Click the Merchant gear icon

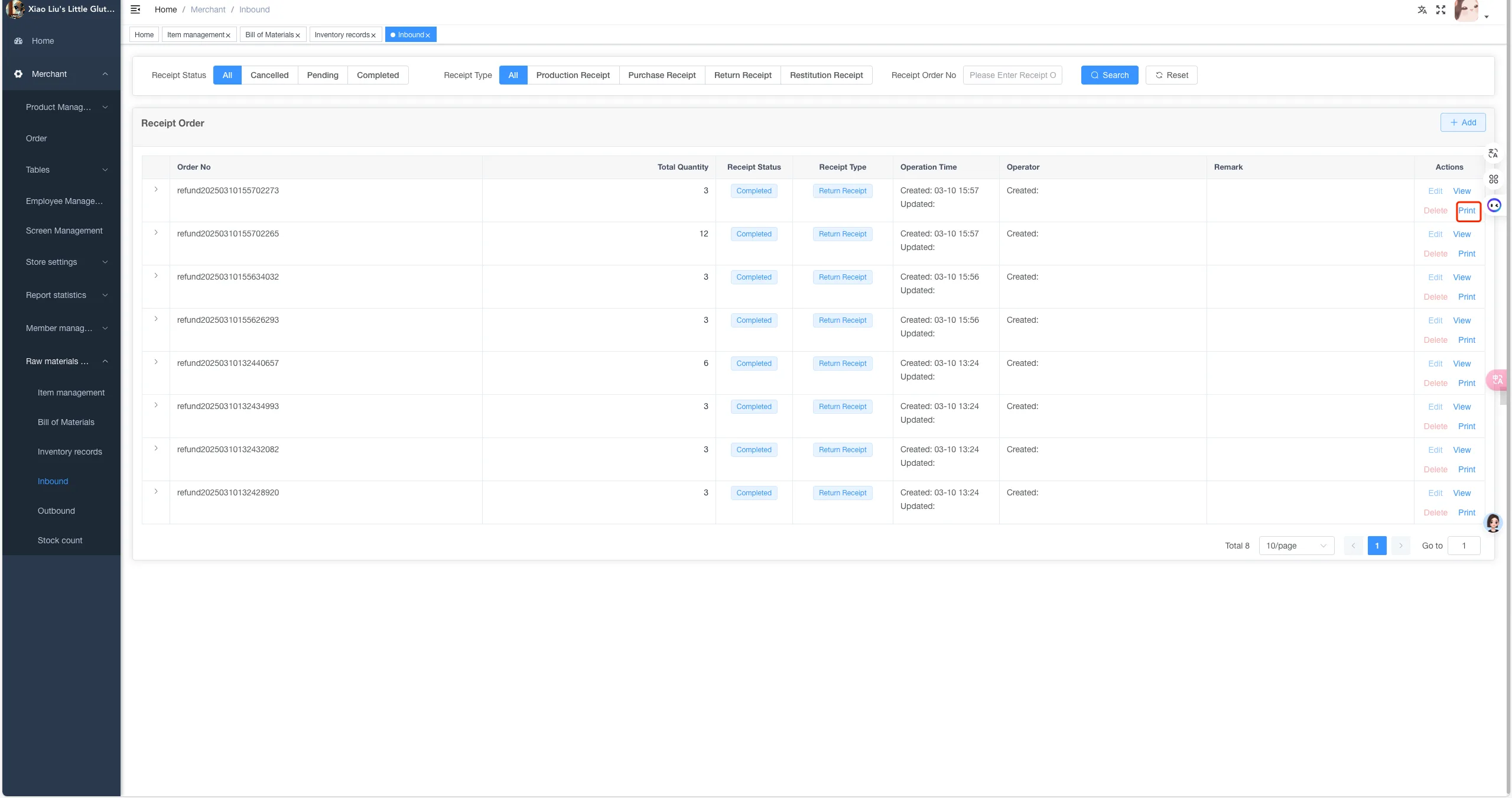pyautogui.click(x=18, y=74)
